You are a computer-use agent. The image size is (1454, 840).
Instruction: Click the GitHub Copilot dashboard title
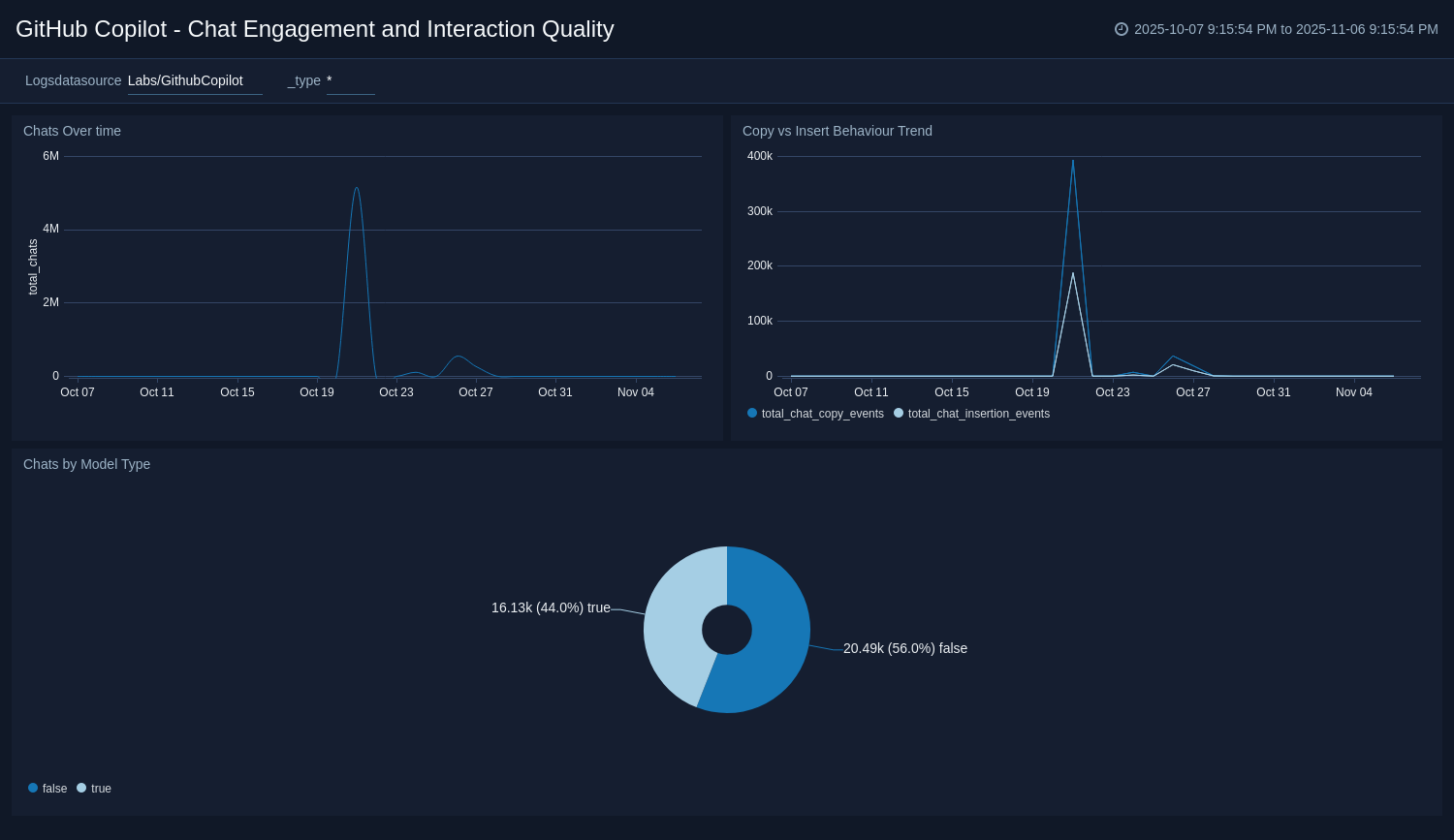(313, 29)
